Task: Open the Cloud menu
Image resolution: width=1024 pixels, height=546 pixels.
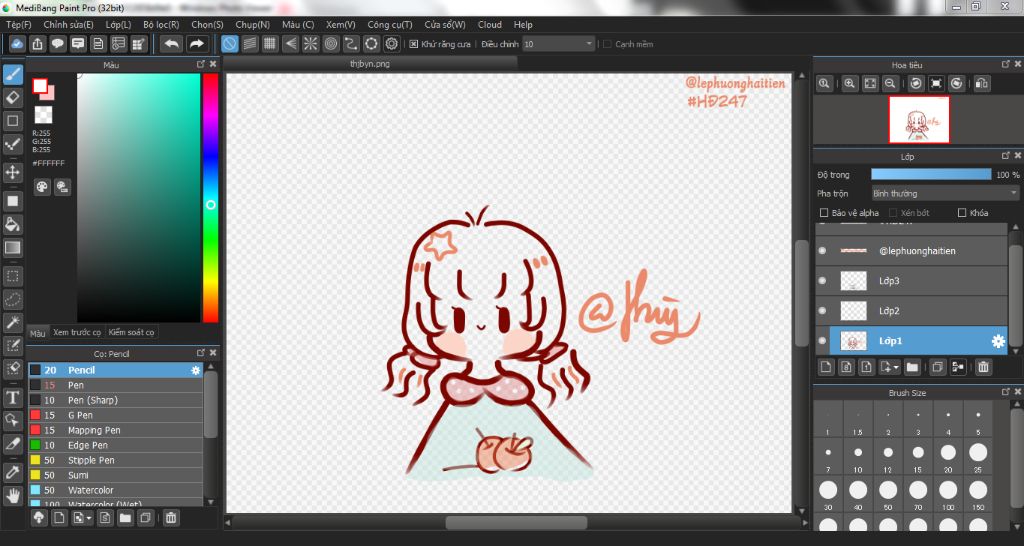Action: click(490, 25)
